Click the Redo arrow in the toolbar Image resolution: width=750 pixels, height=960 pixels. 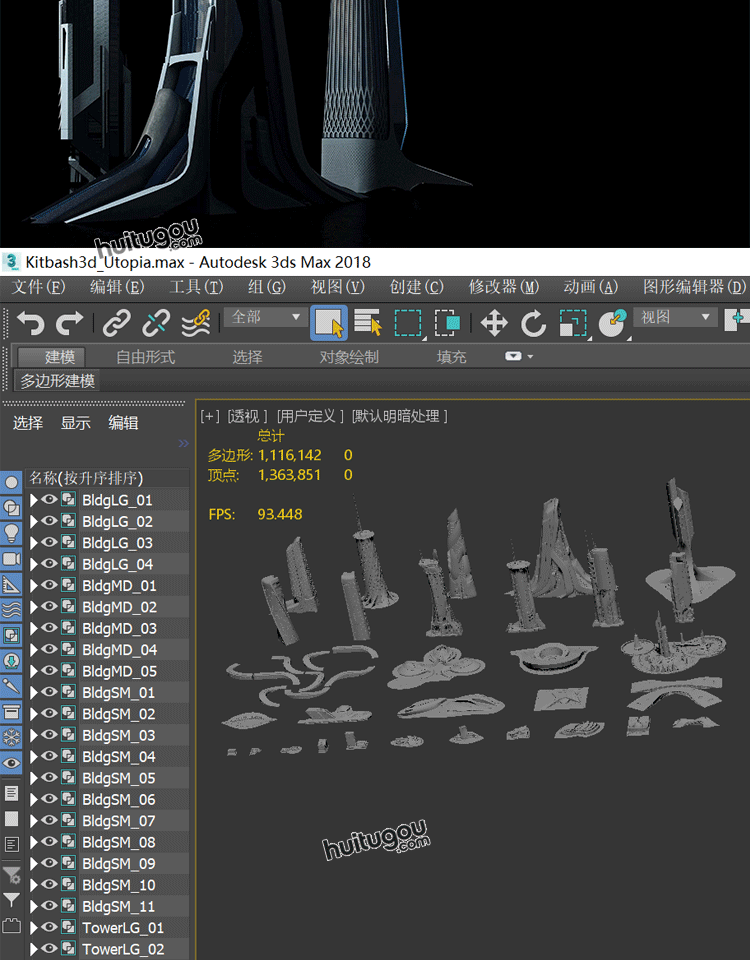pos(70,322)
